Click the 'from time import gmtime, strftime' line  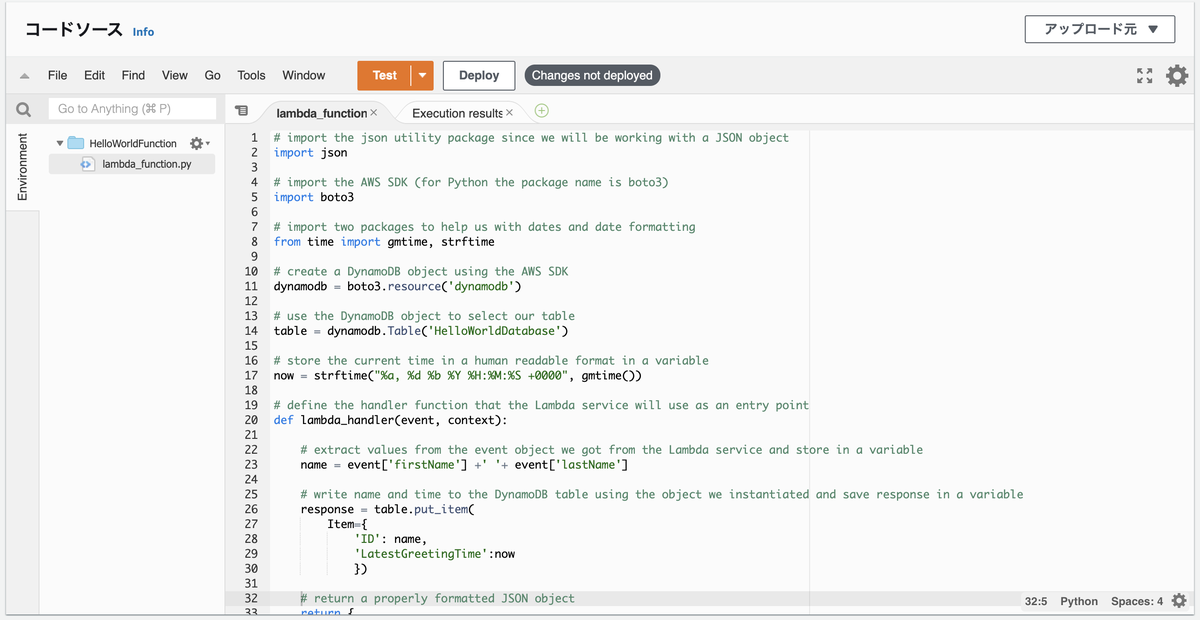pos(384,242)
